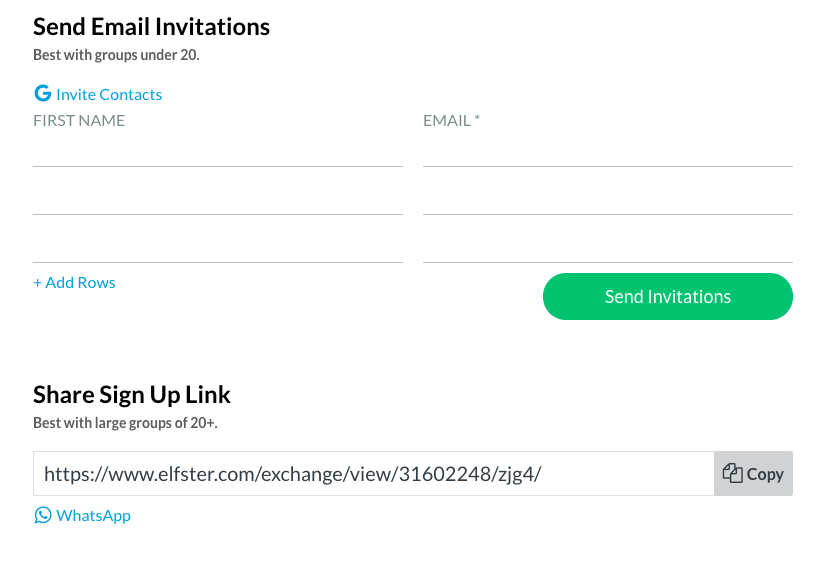Click the + Add Rows link

point(74,283)
